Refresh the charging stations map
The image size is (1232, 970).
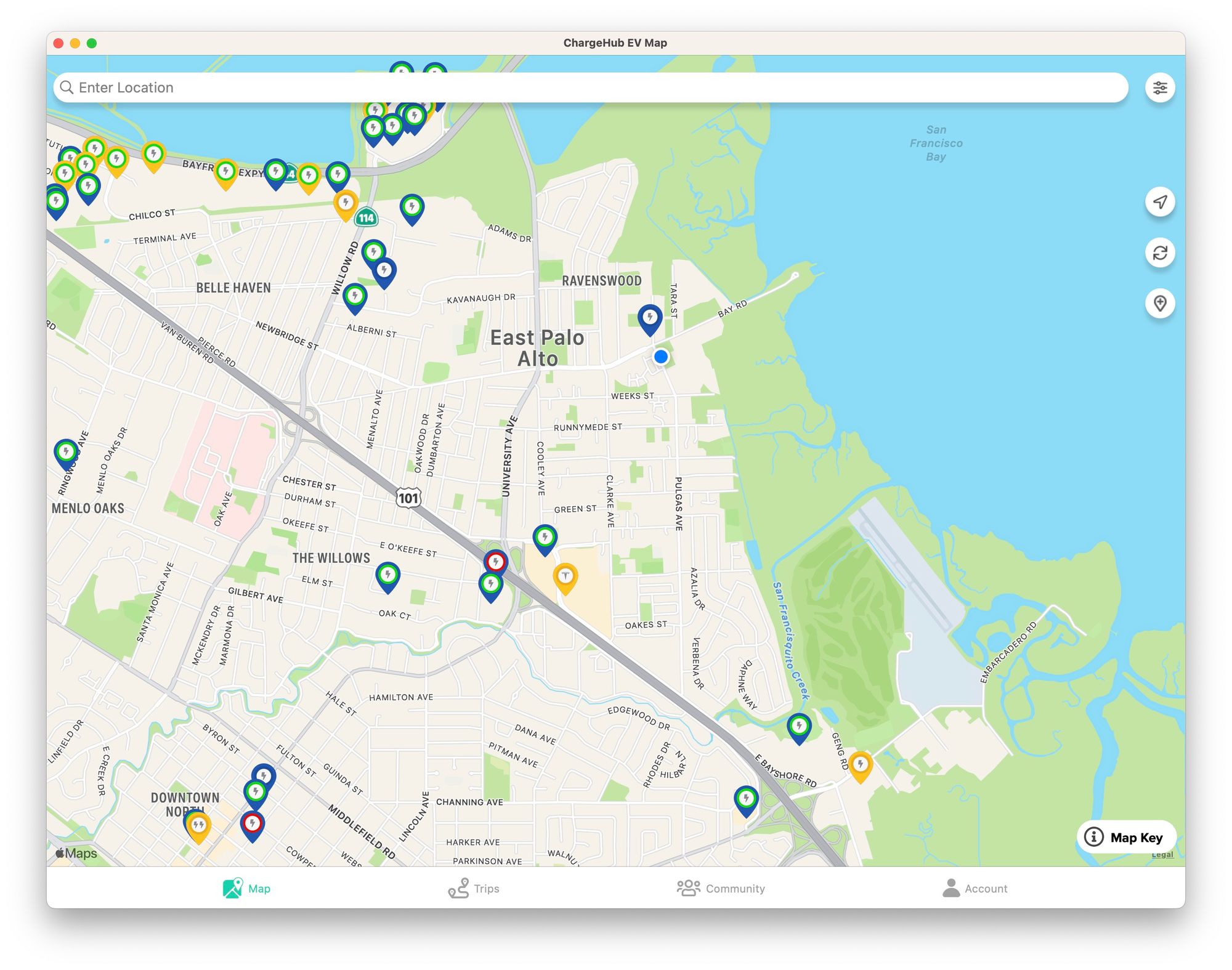pyautogui.click(x=1159, y=253)
